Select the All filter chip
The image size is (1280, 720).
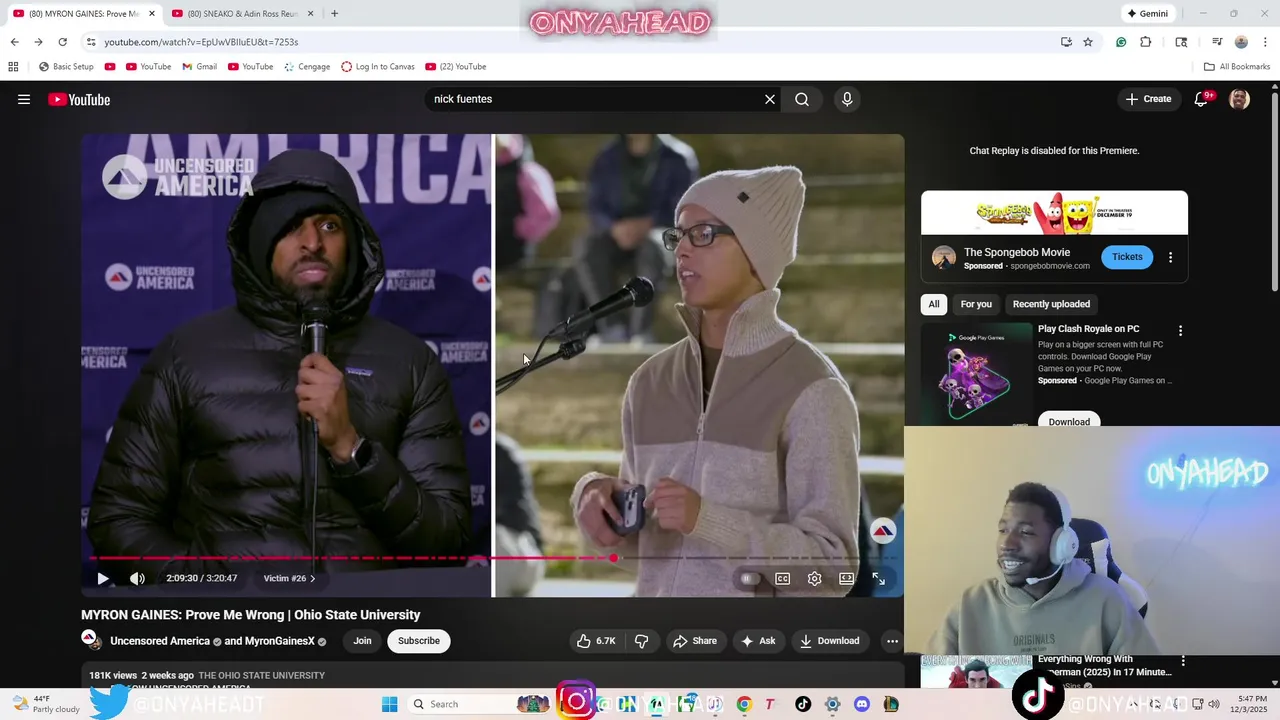click(934, 304)
